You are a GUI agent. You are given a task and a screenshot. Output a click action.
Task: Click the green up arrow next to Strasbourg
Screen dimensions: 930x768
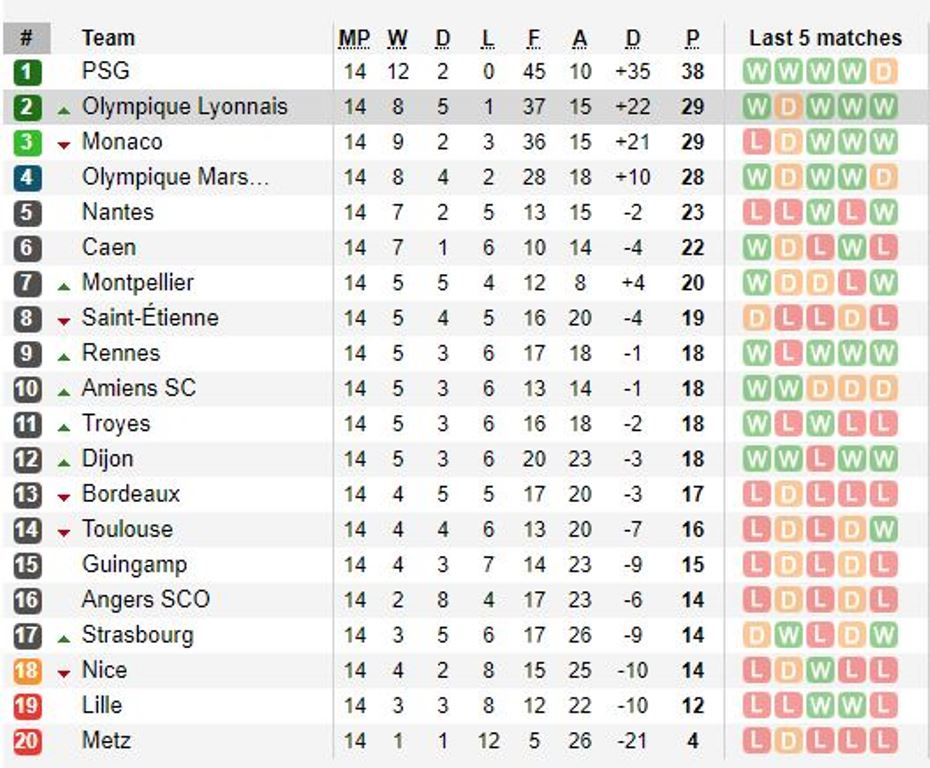click(x=63, y=639)
